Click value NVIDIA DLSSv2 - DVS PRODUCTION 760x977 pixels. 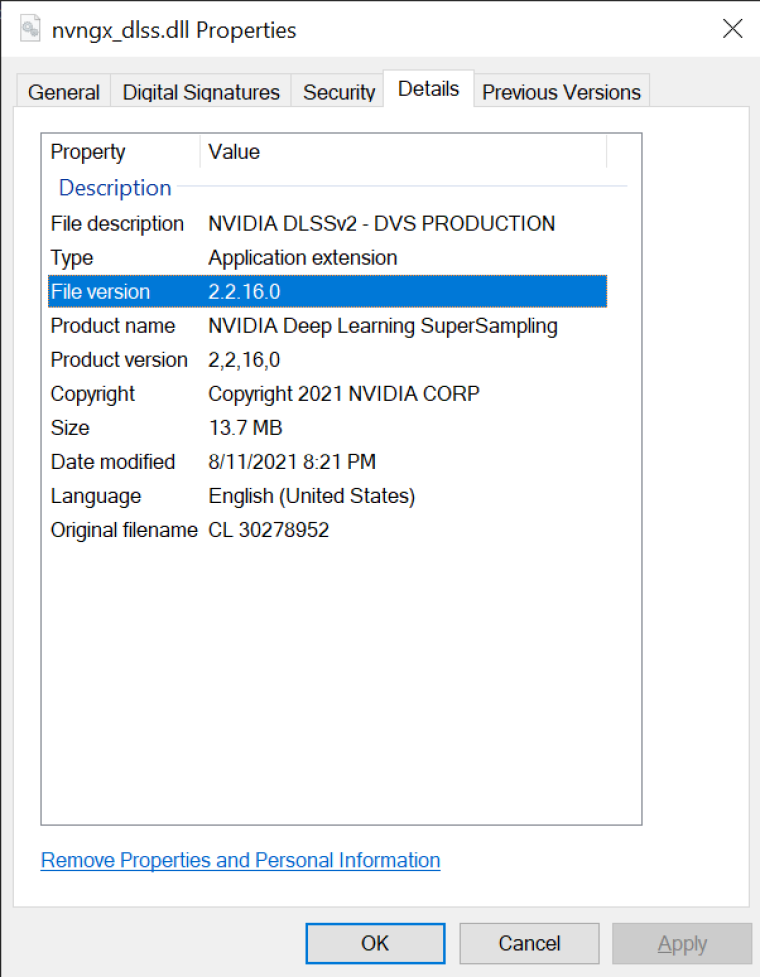381,224
